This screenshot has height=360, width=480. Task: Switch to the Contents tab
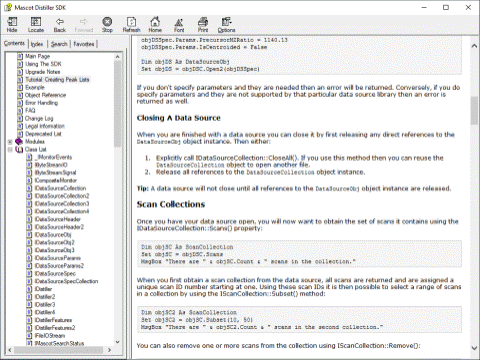(14, 43)
